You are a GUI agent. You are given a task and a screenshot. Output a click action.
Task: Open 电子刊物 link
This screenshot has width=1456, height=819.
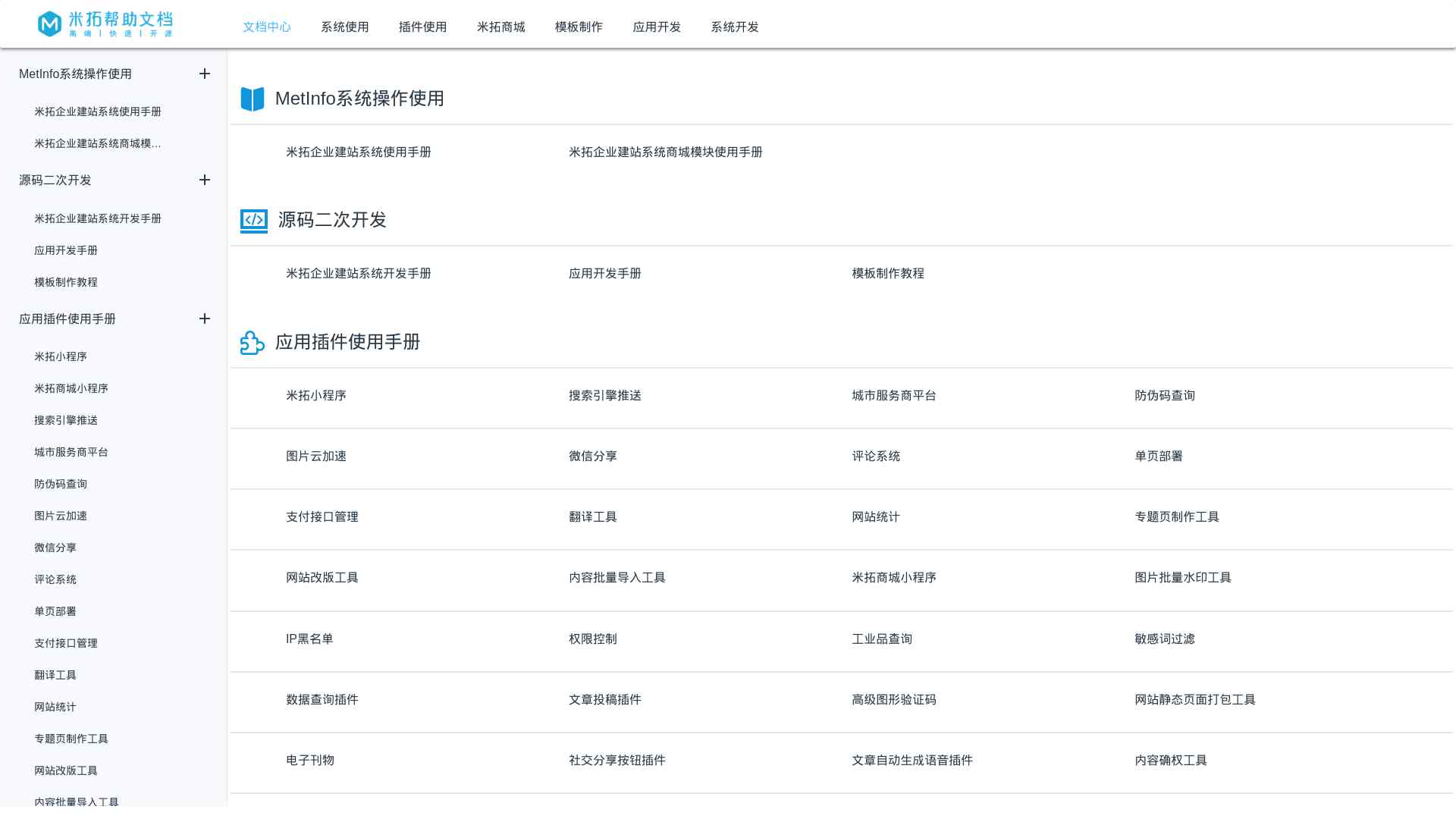(x=310, y=761)
